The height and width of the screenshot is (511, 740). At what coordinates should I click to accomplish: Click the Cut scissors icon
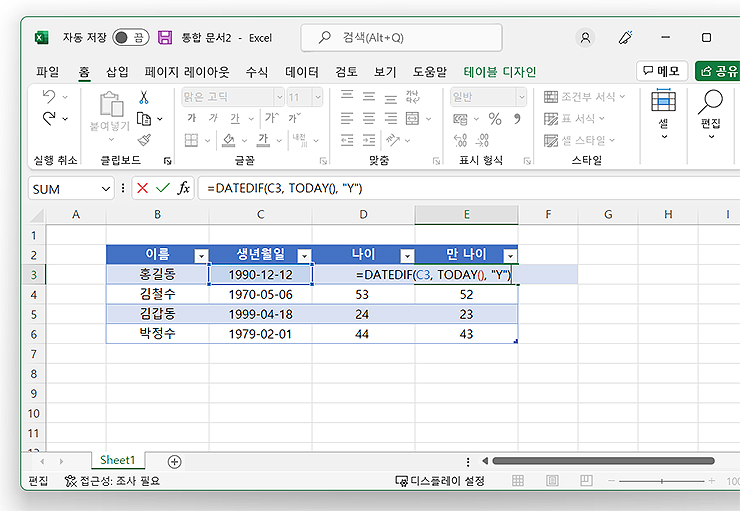click(x=144, y=97)
